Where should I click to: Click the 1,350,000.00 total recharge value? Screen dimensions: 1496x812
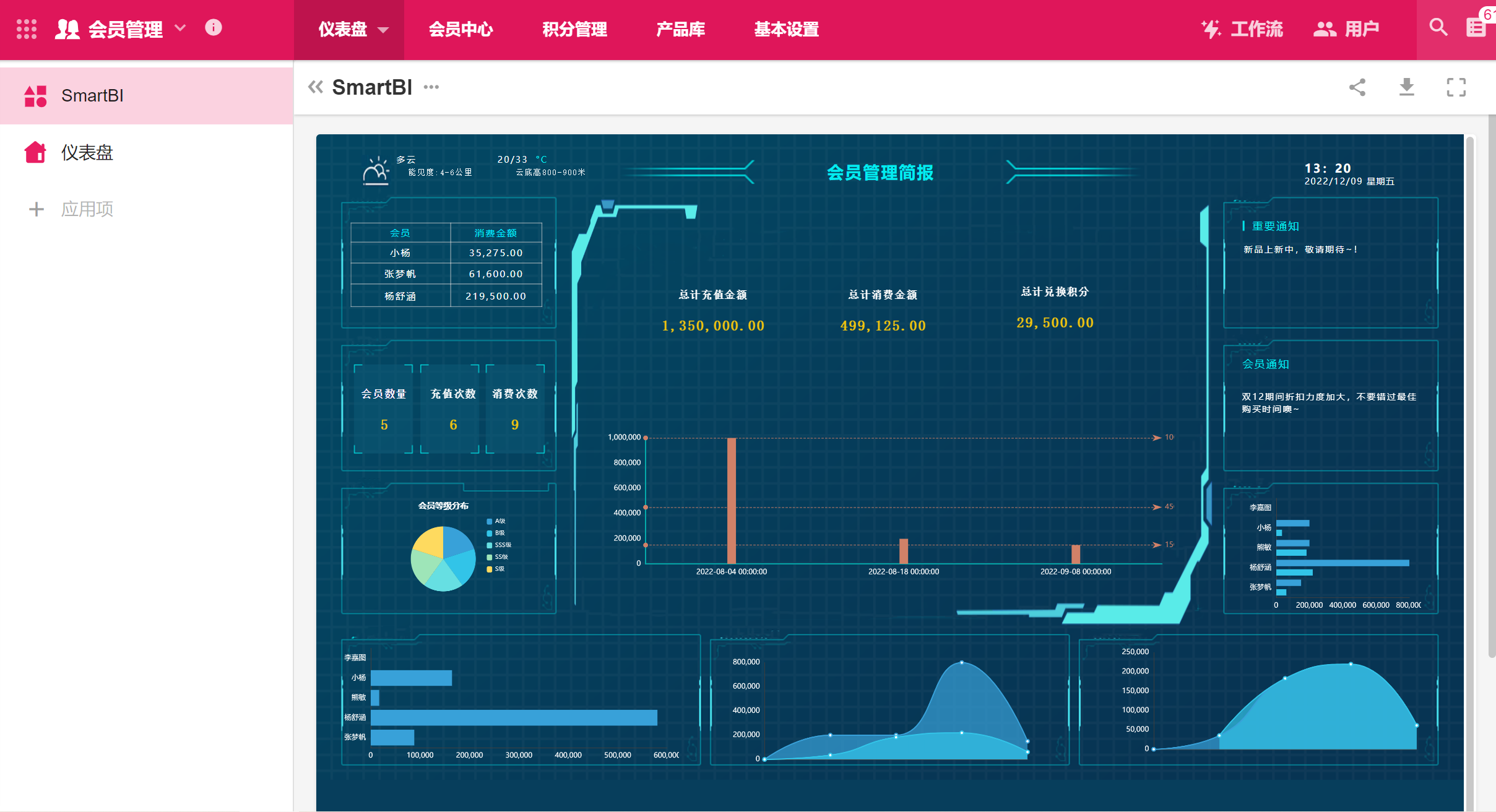(x=713, y=326)
